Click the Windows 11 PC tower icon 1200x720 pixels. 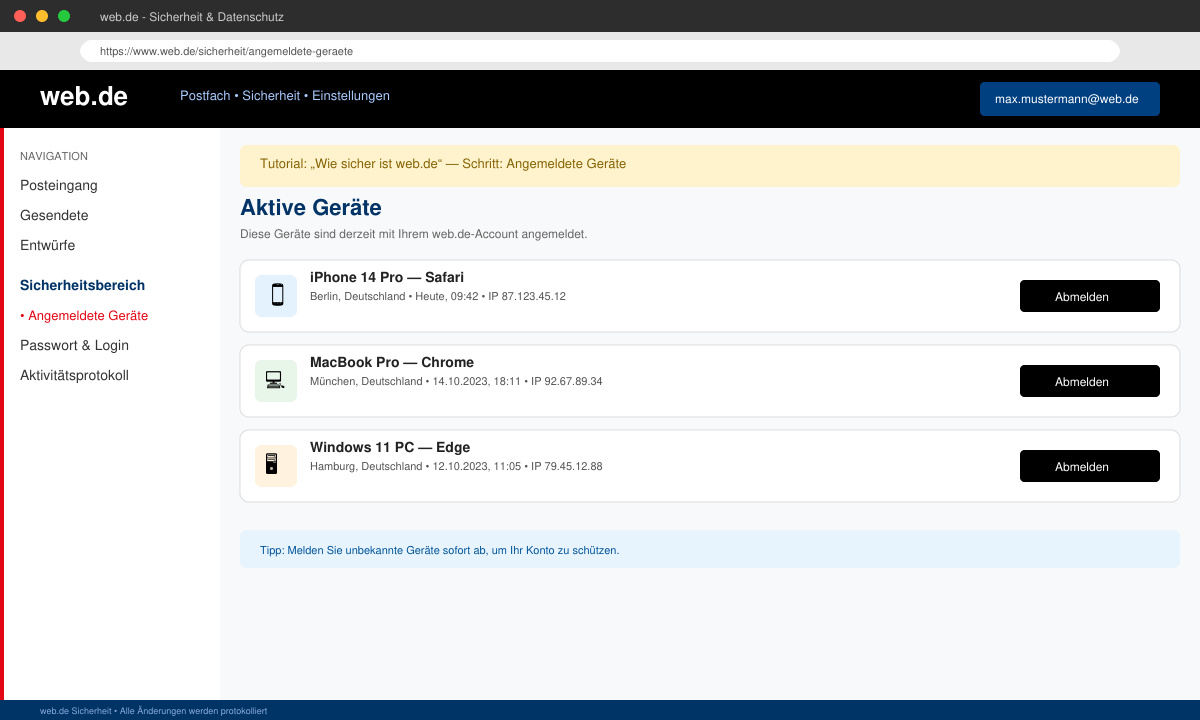coord(276,466)
